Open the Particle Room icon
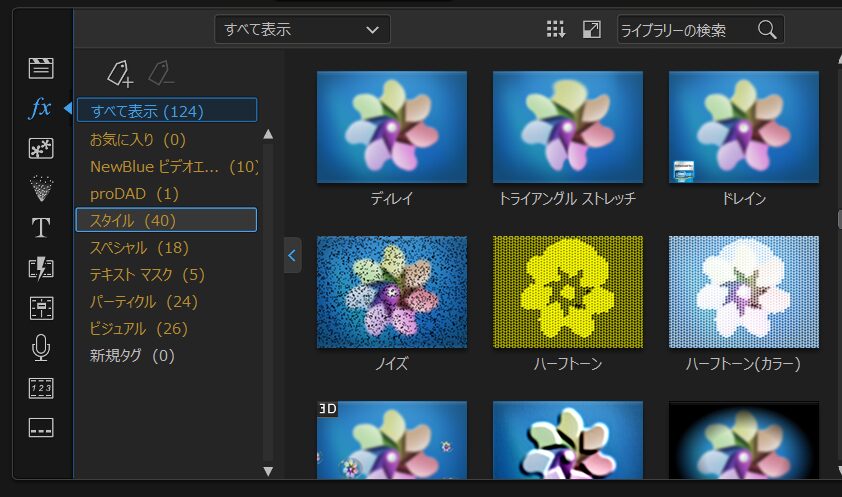Screen dimensions: 842x497 [x=41, y=188]
